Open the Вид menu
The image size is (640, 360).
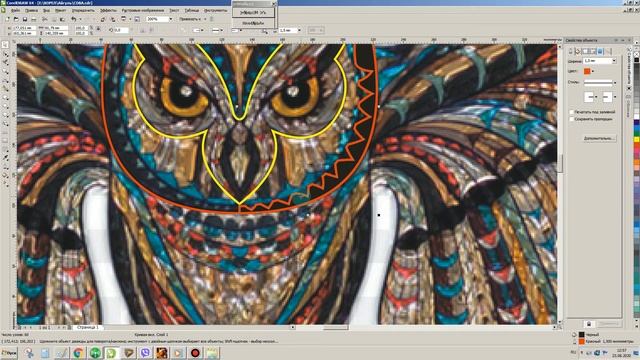[47, 10]
